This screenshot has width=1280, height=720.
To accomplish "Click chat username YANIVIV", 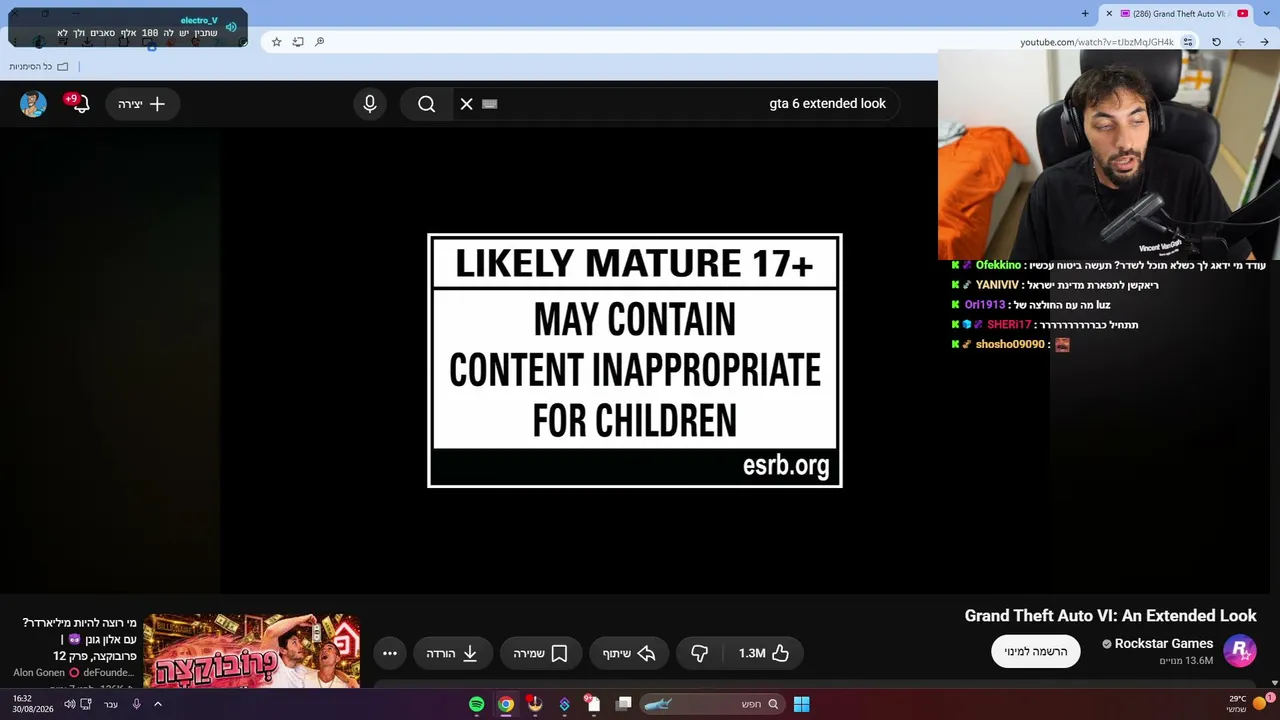I will pos(996,285).
